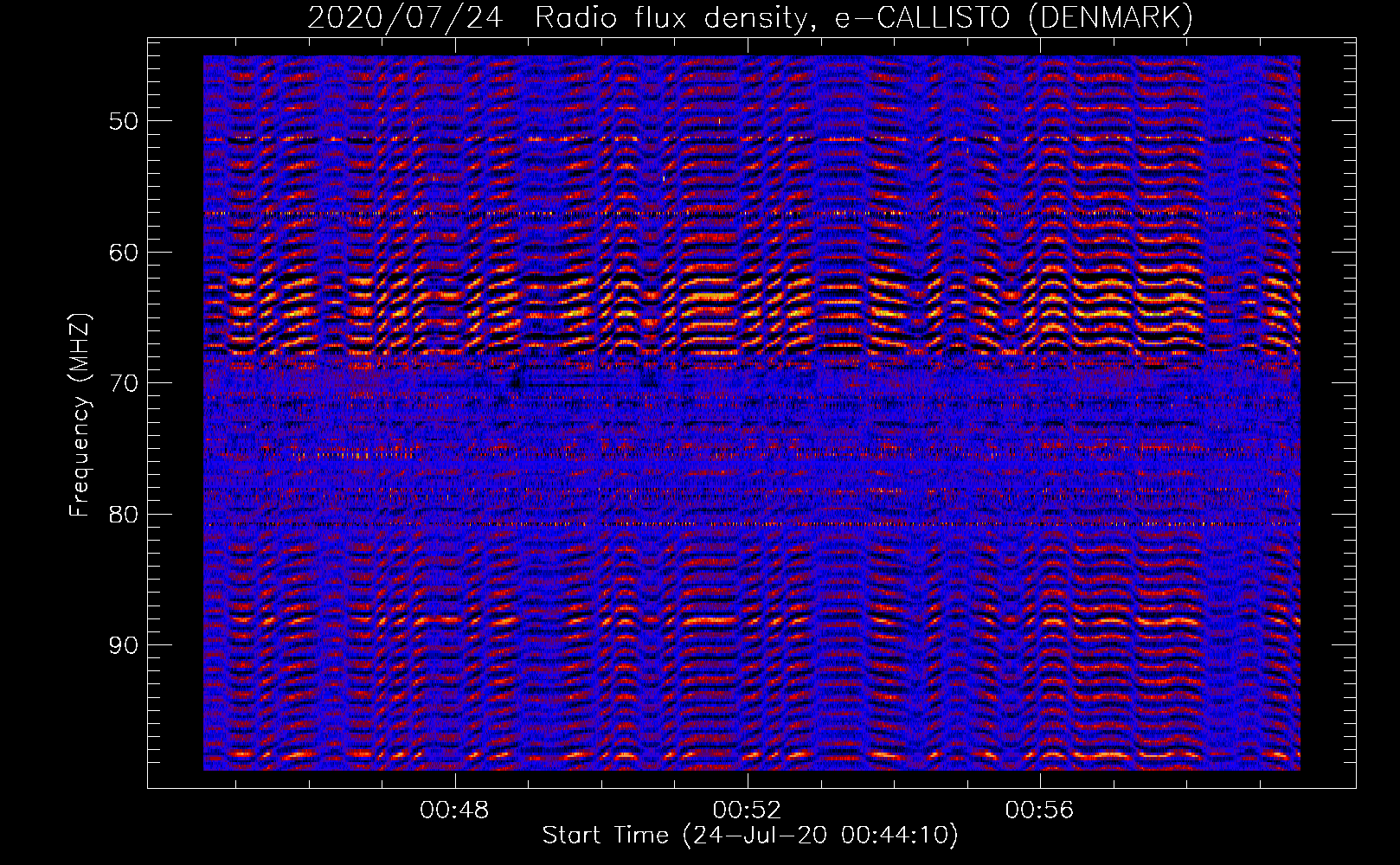Click the 00:56 time tick label
The width and height of the screenshot is (1400, 865).
click(x=1039, y=810)
